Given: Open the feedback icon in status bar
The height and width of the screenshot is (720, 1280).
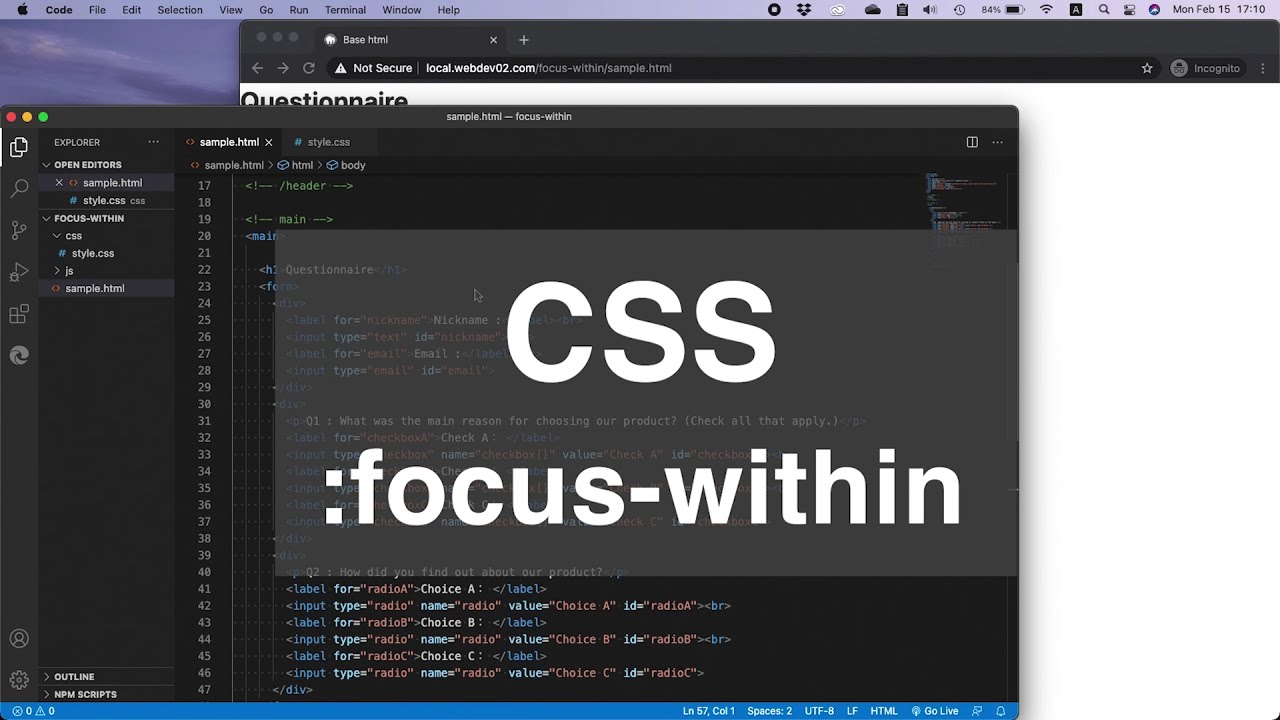Looking at the screenshot, I should pos(977,711).
